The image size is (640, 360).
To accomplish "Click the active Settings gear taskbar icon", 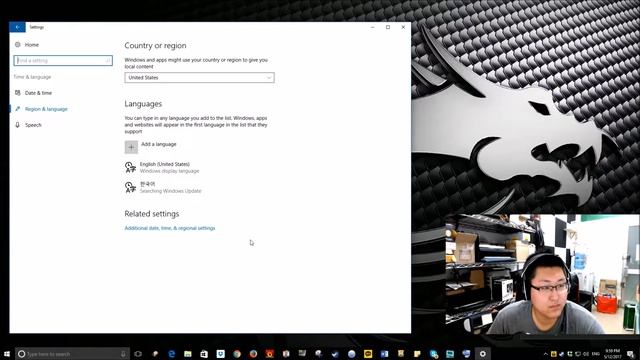I will (482, 354).
